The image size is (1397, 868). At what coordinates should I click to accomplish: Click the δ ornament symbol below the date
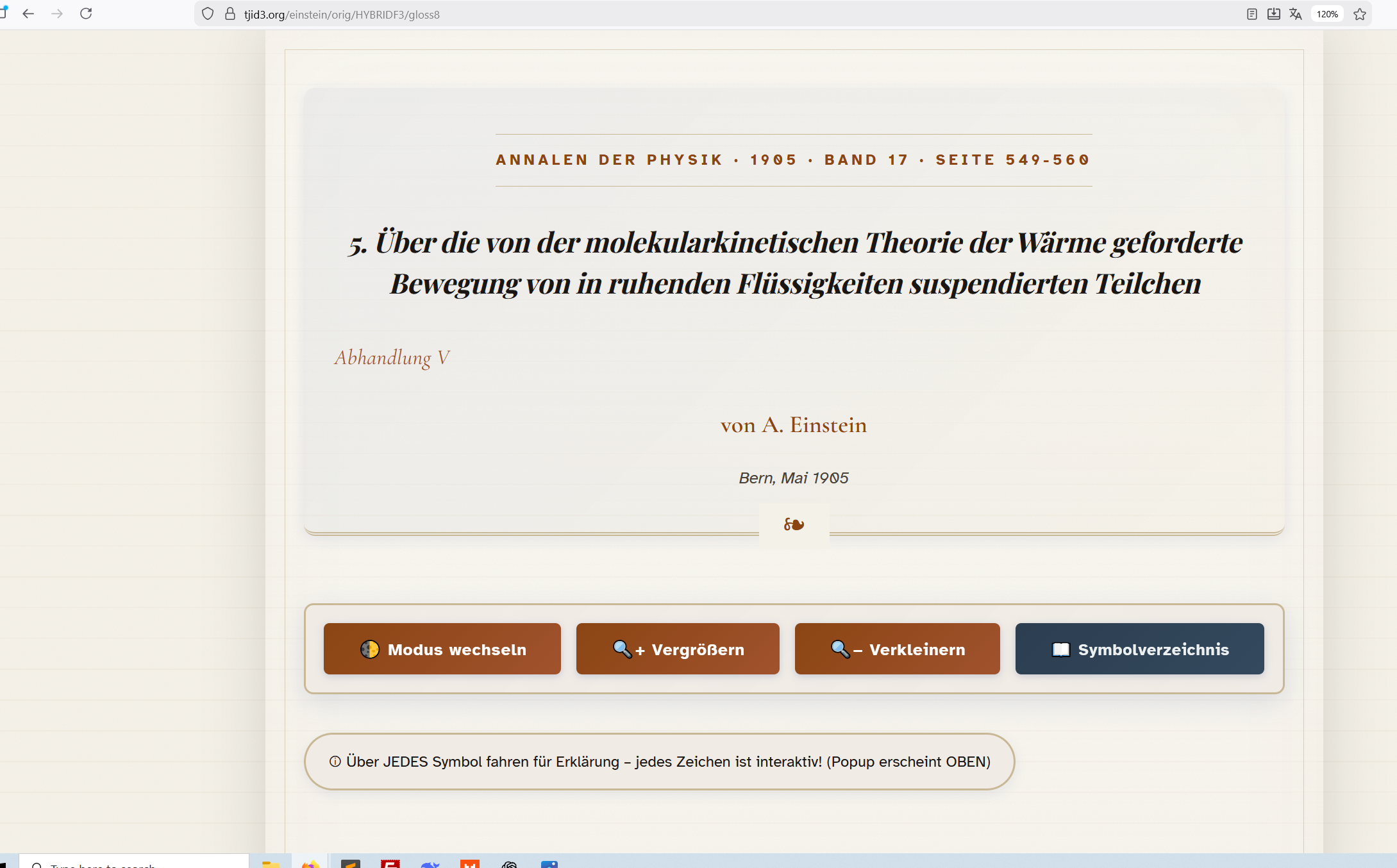(x=793, y=524)
